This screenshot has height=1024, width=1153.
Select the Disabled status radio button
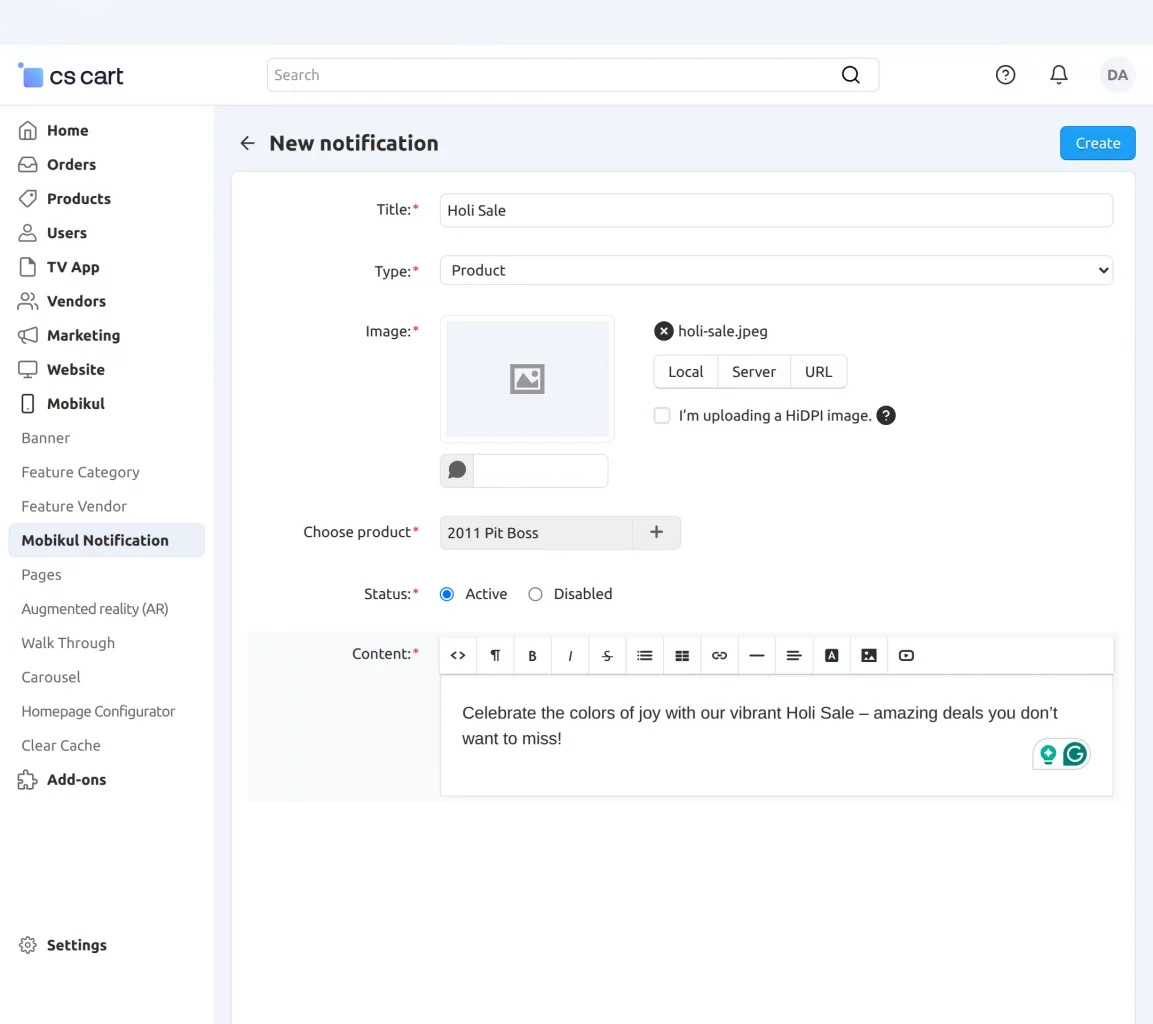coord(535,593)
